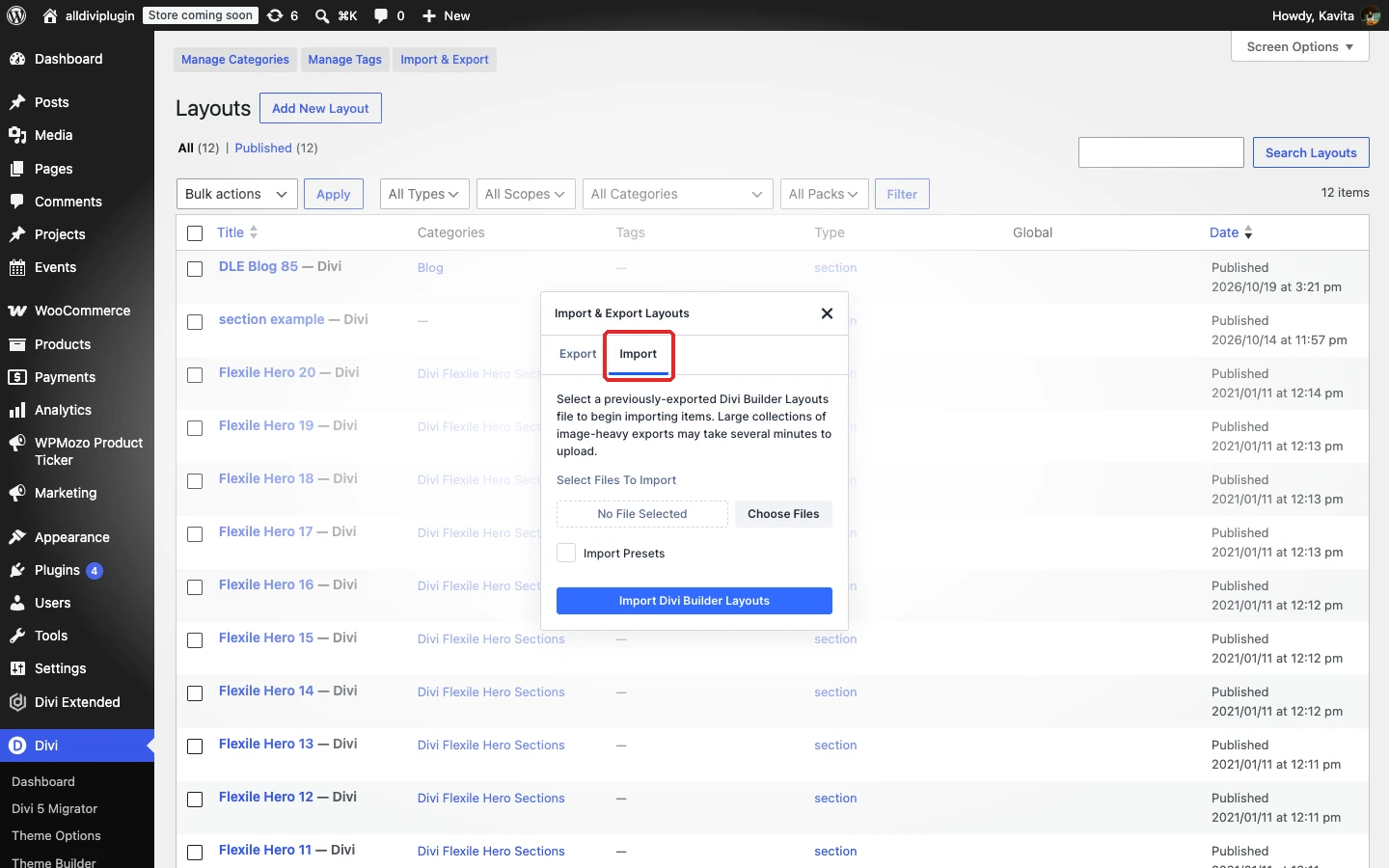
Task: Open Theme Options under Divi menu
Action: (56, 836)
